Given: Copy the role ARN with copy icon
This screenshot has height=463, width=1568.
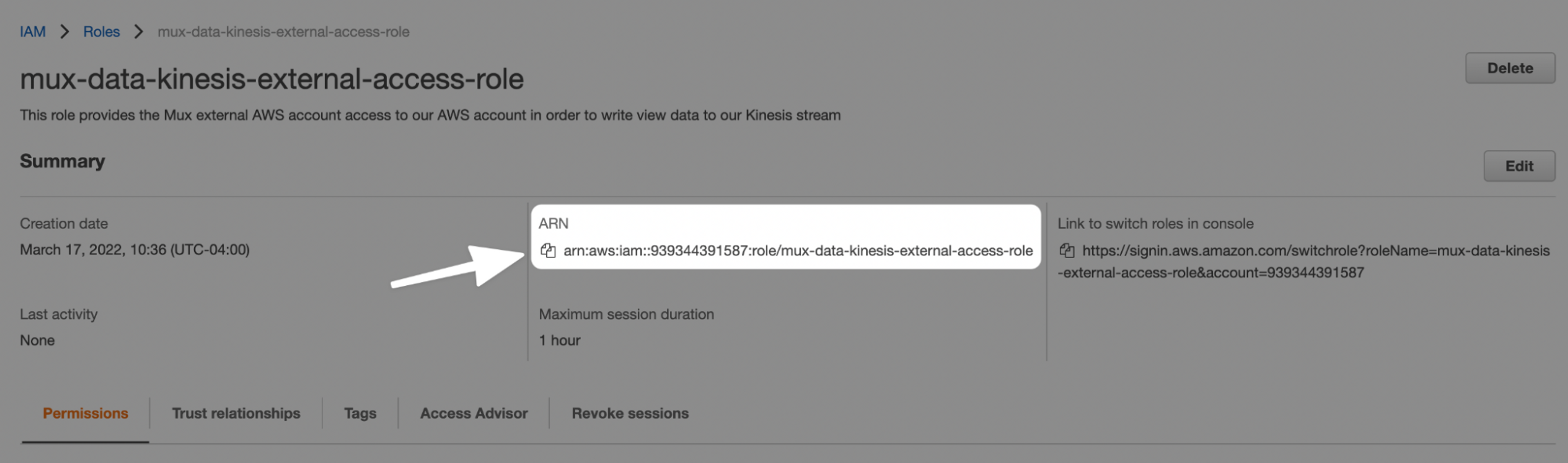Looking at the screenshot, I should pos(548,251).
